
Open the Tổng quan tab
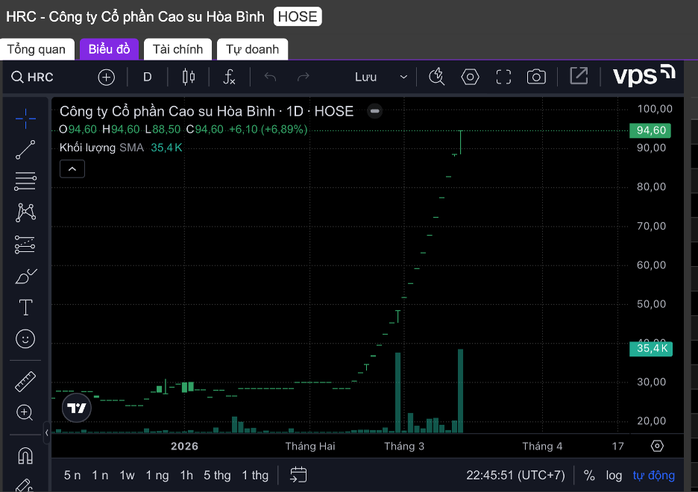click(x=36, y=49)
